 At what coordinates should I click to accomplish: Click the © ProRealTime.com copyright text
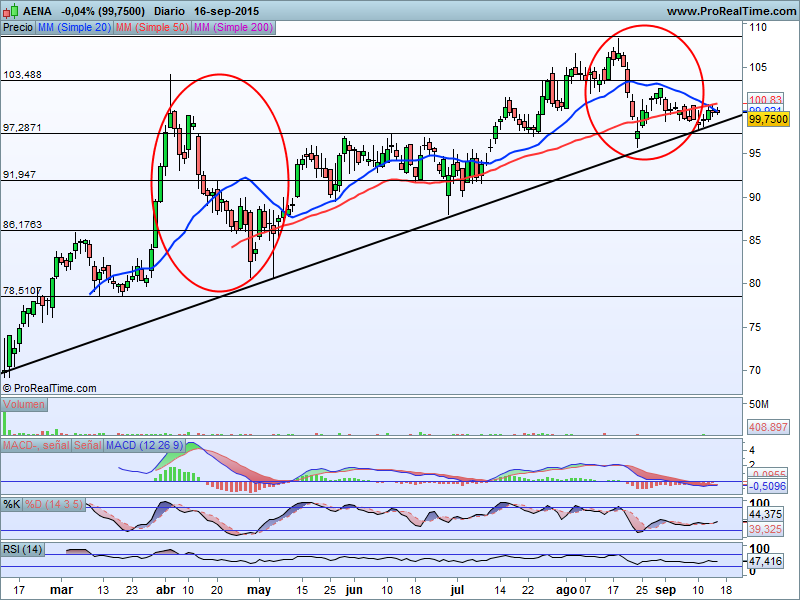click(50, 387)
